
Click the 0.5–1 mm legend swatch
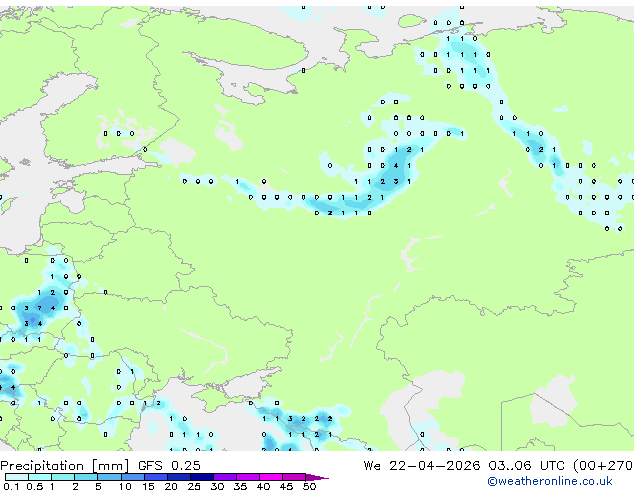point(40,477)
